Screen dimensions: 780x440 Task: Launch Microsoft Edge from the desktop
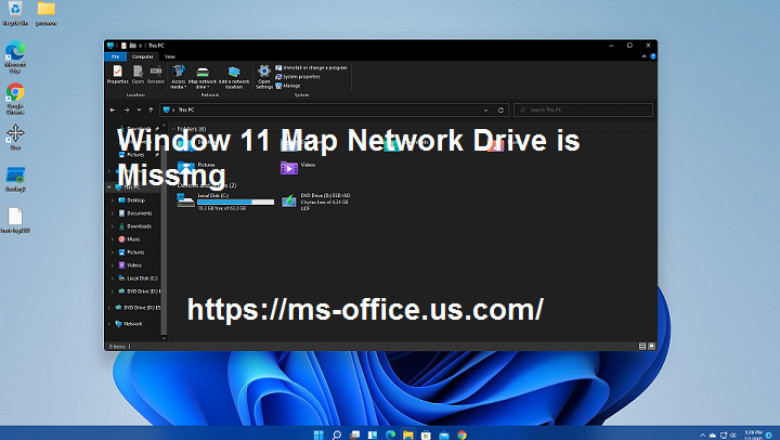15,51
